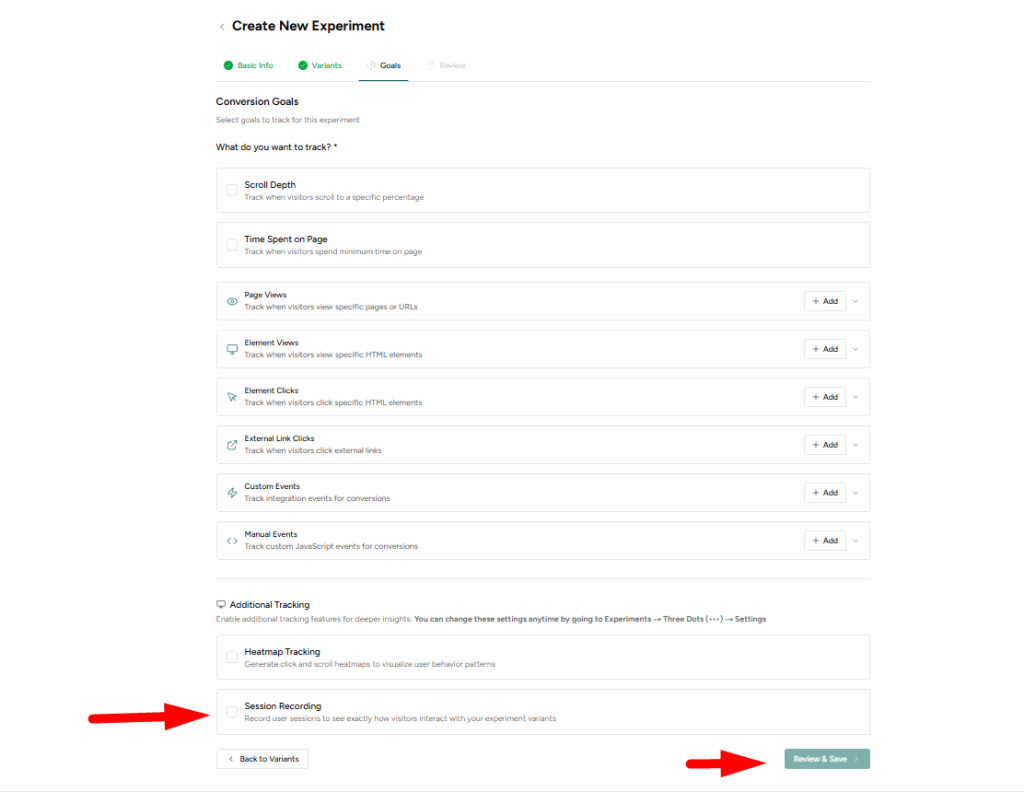Click the Page Views eye icon
Image resolution: width=1024 pixels, height=792 pixels.
(230, 300)
